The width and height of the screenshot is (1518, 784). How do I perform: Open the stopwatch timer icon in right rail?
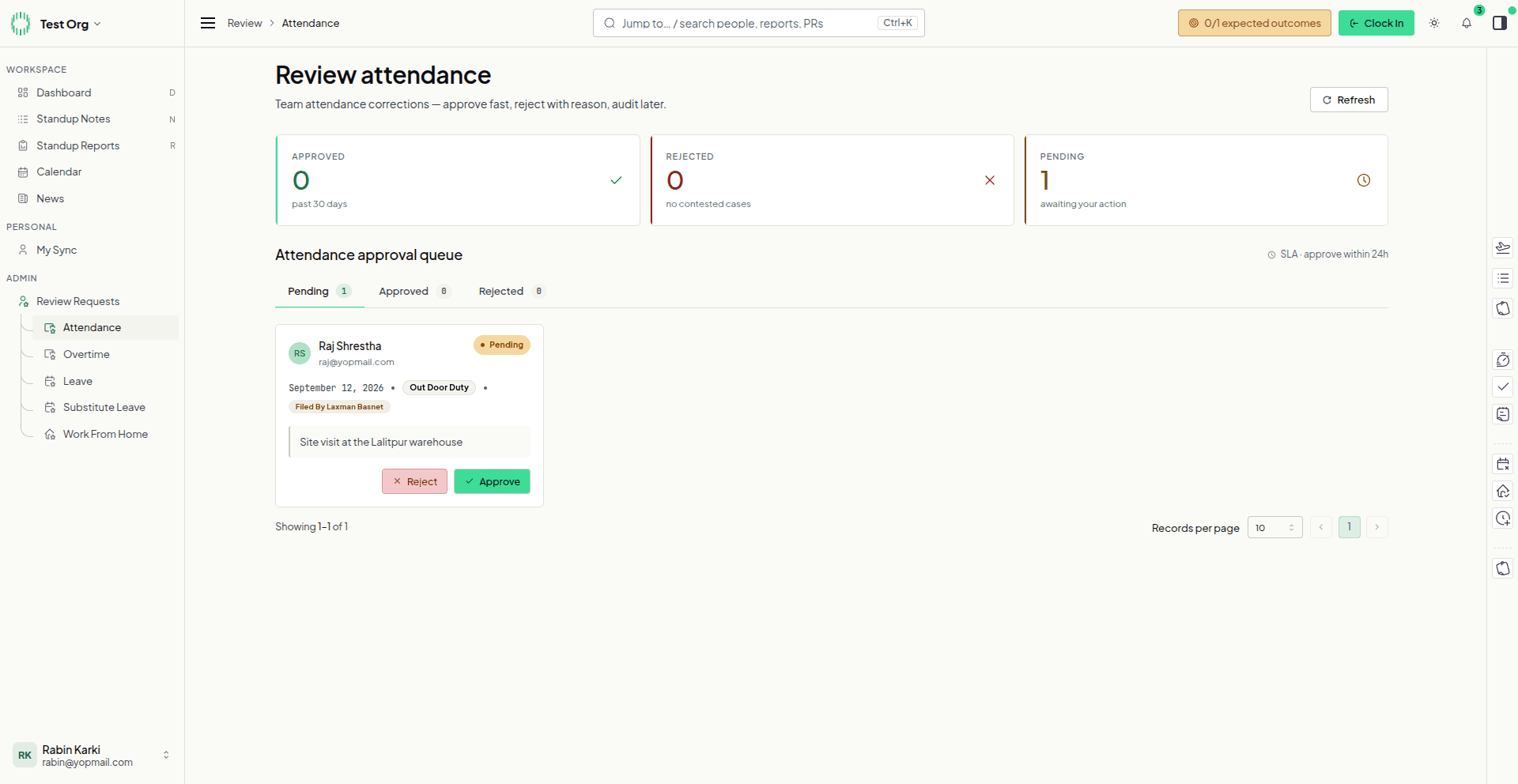pyautogui.click(x=1503, y=360)
